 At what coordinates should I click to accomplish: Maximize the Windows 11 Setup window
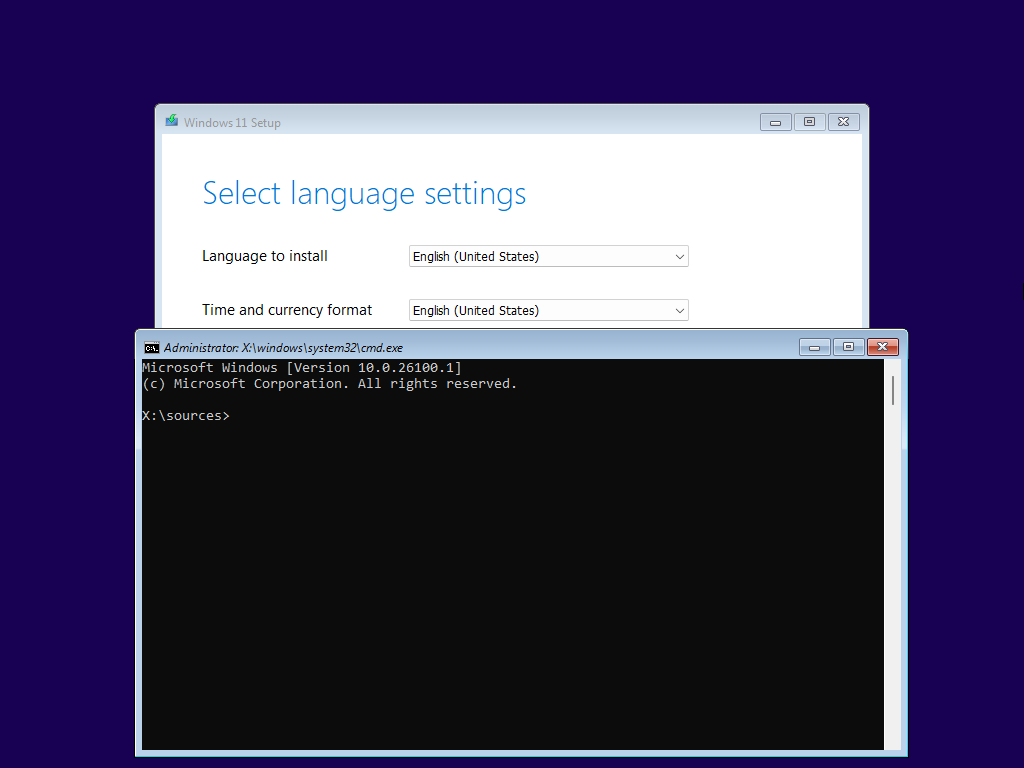(x=810, y=122)
